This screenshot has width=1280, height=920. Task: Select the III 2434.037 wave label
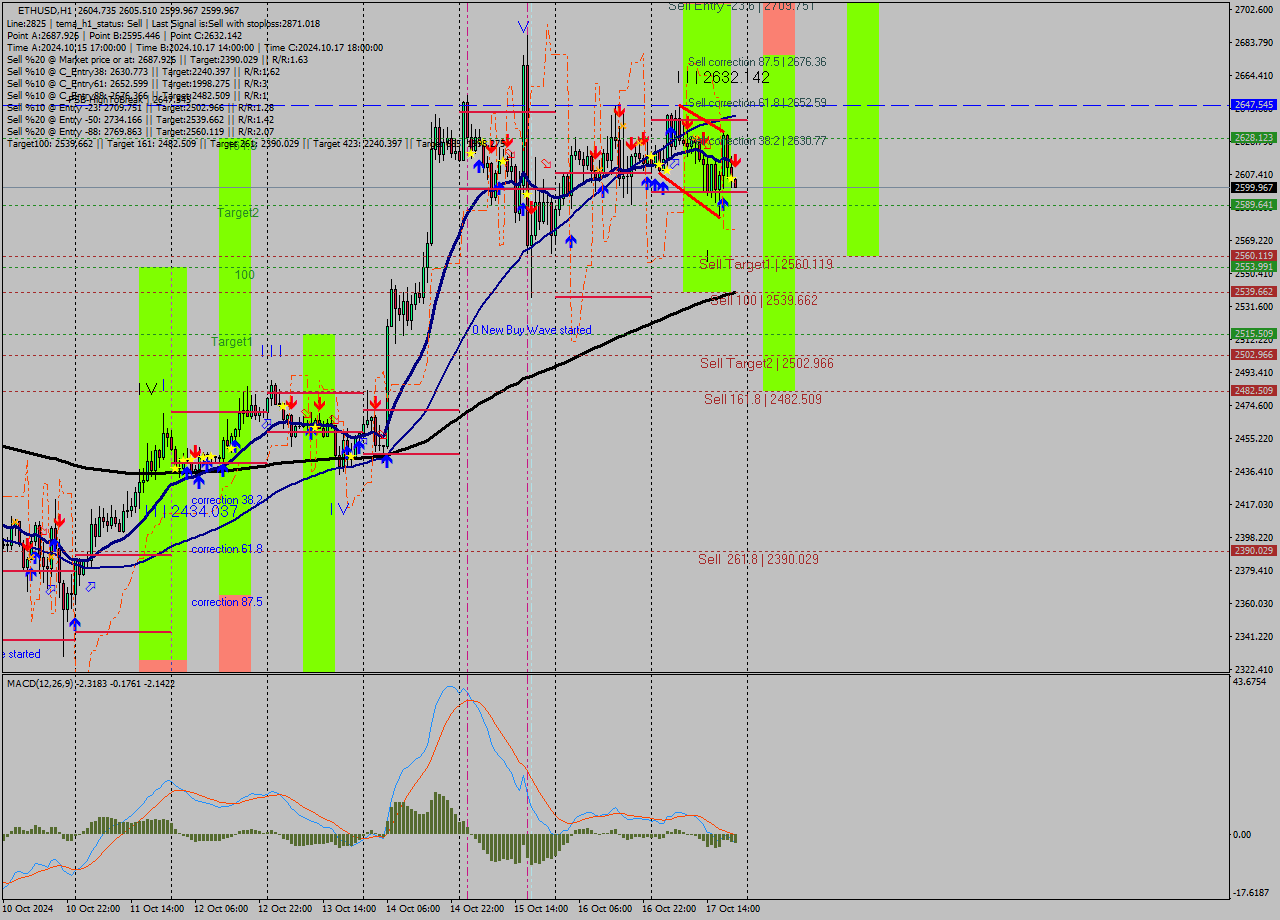(x=192, y=511)
